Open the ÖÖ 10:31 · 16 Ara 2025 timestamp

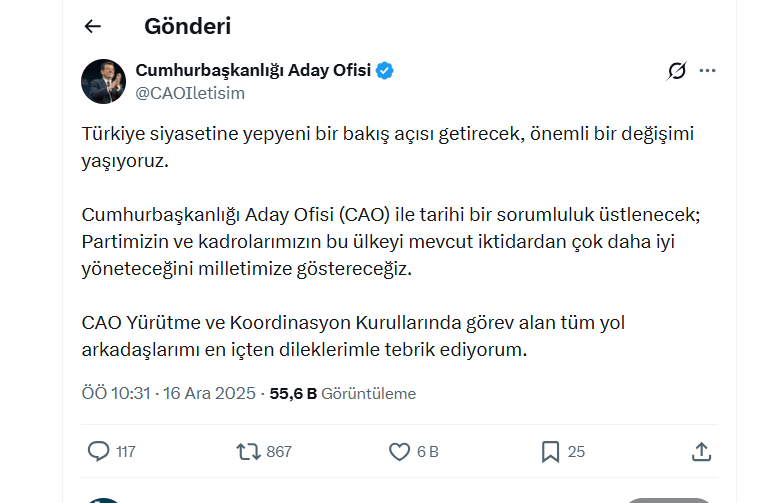click(x=168, y=394)
